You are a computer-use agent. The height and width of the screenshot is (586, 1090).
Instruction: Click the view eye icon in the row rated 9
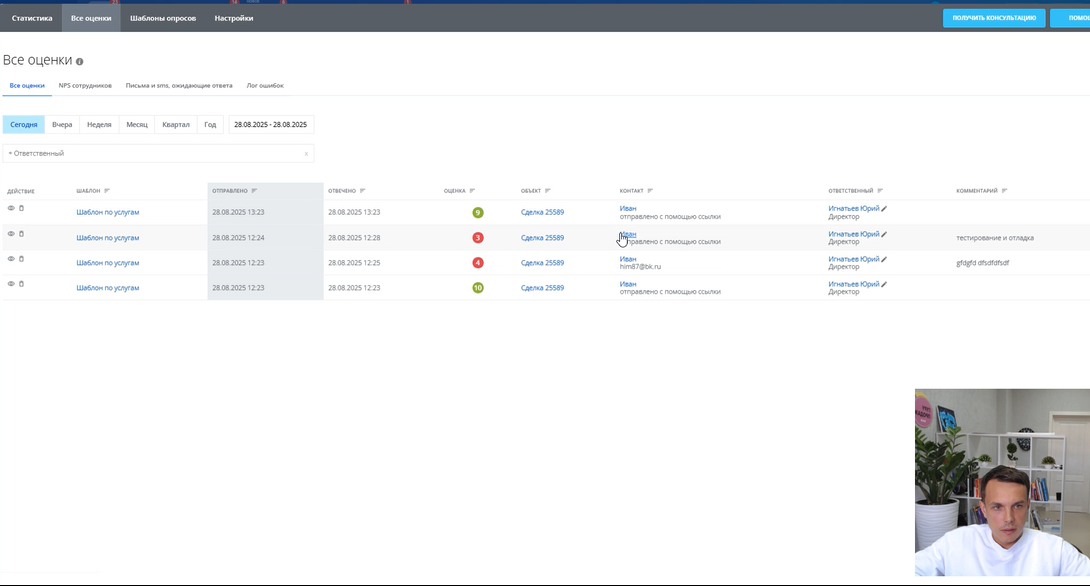click(11, 209)
